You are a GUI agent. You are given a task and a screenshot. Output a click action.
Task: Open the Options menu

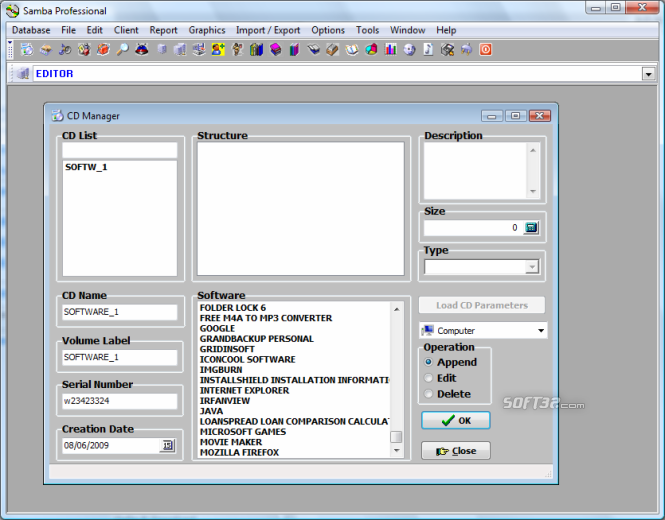328,30
